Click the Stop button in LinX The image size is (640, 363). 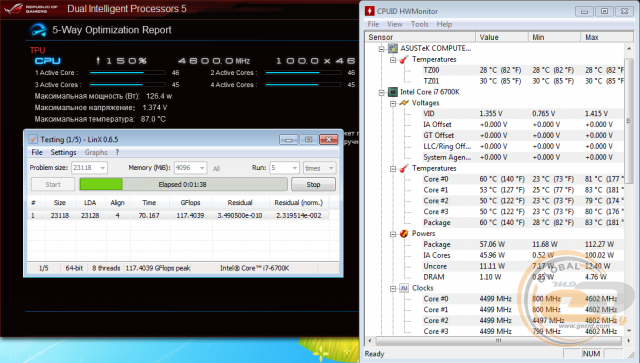[x=313, y=185]
